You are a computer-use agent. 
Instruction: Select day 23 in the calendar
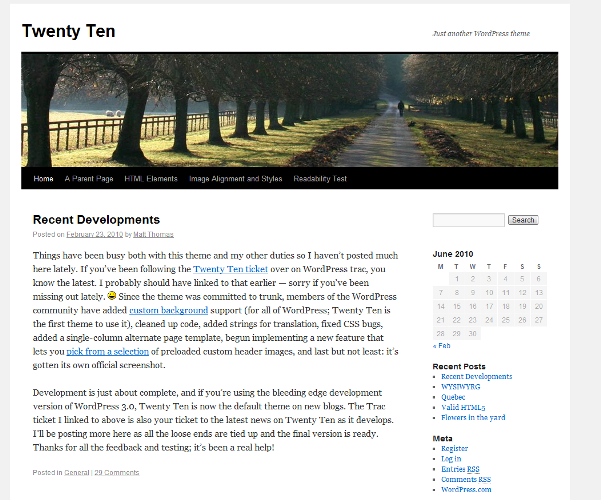pos(473,320)
